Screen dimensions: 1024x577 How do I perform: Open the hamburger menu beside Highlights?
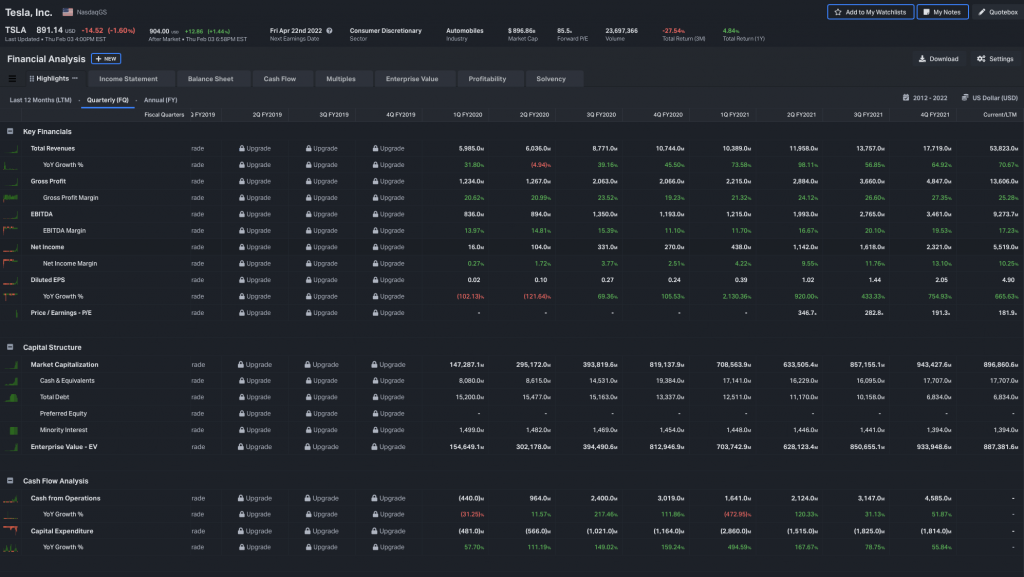pos(12,78)
